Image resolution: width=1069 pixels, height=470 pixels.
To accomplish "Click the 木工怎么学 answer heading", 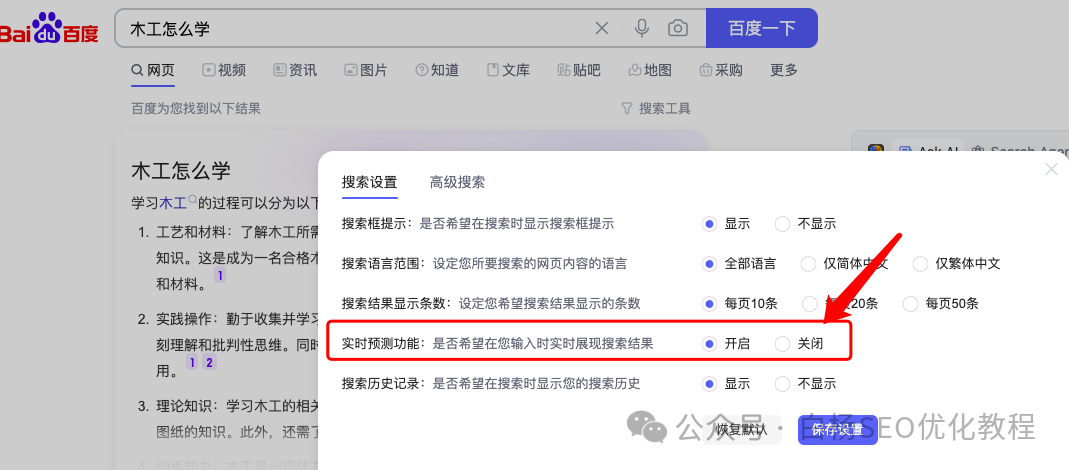I will pos(181,171).
